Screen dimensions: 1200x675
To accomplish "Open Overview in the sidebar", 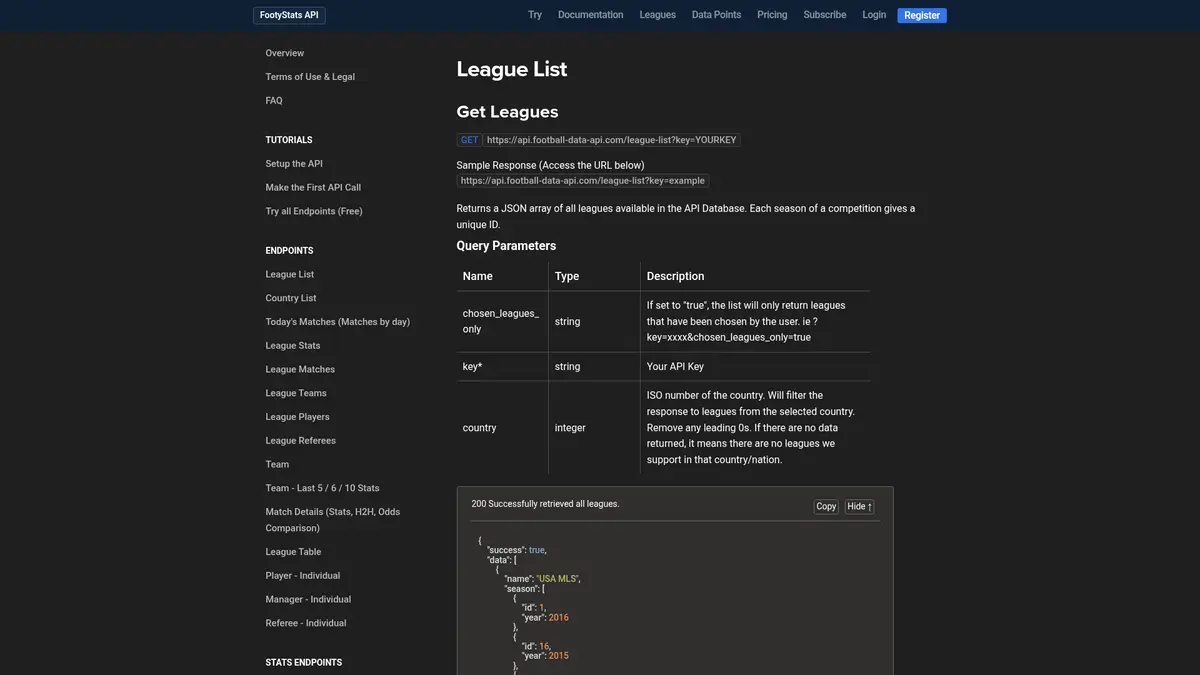I will coord(285,53).
